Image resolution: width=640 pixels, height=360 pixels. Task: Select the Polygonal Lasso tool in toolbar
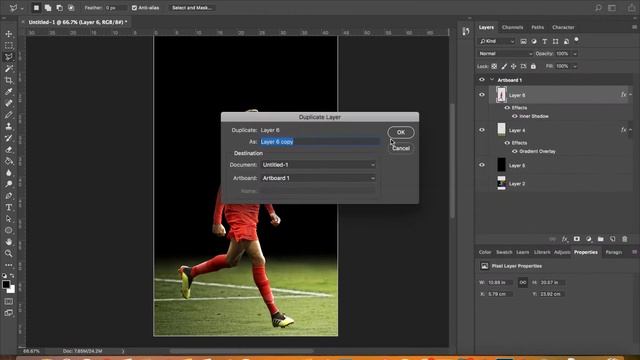(9, 57)
